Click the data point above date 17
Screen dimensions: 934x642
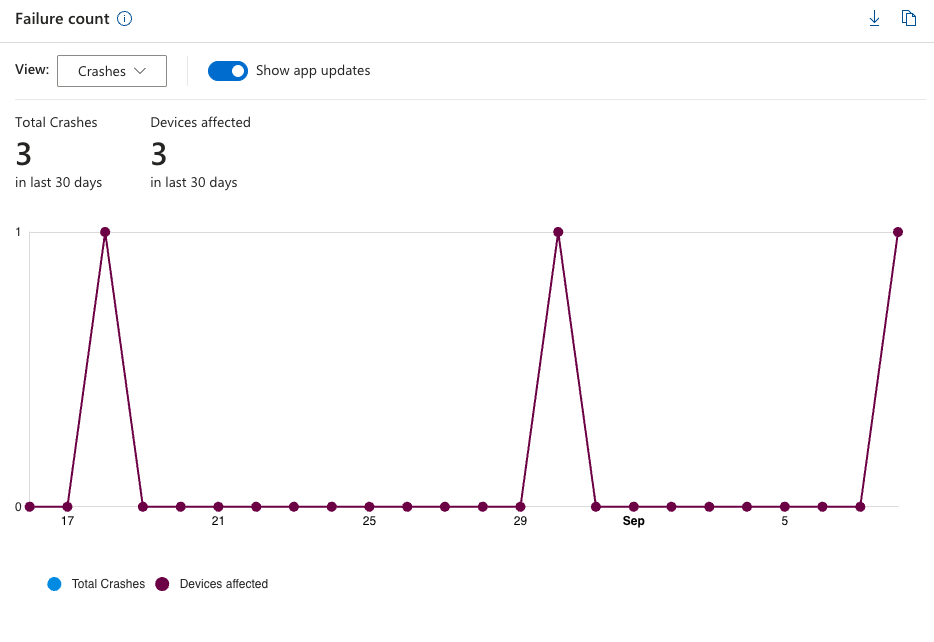coord(67,507)
